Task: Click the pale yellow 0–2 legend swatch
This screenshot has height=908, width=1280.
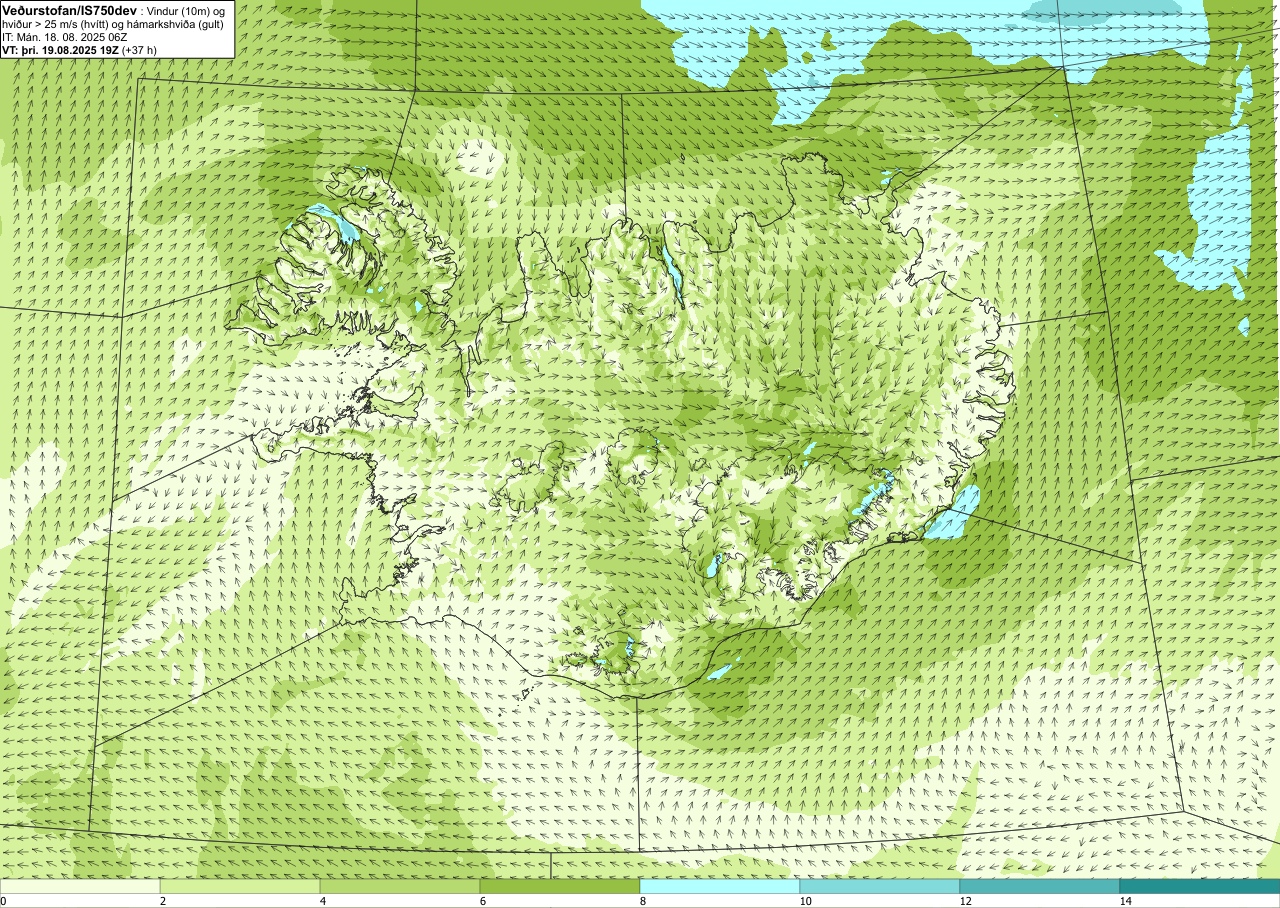Action: click(80, 886)
